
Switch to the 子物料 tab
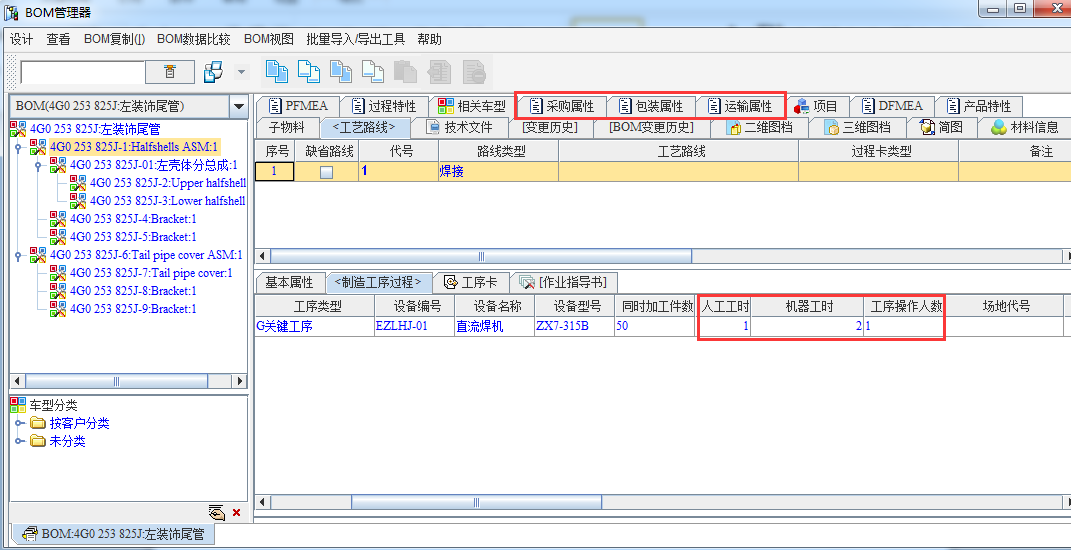[286, 127]
